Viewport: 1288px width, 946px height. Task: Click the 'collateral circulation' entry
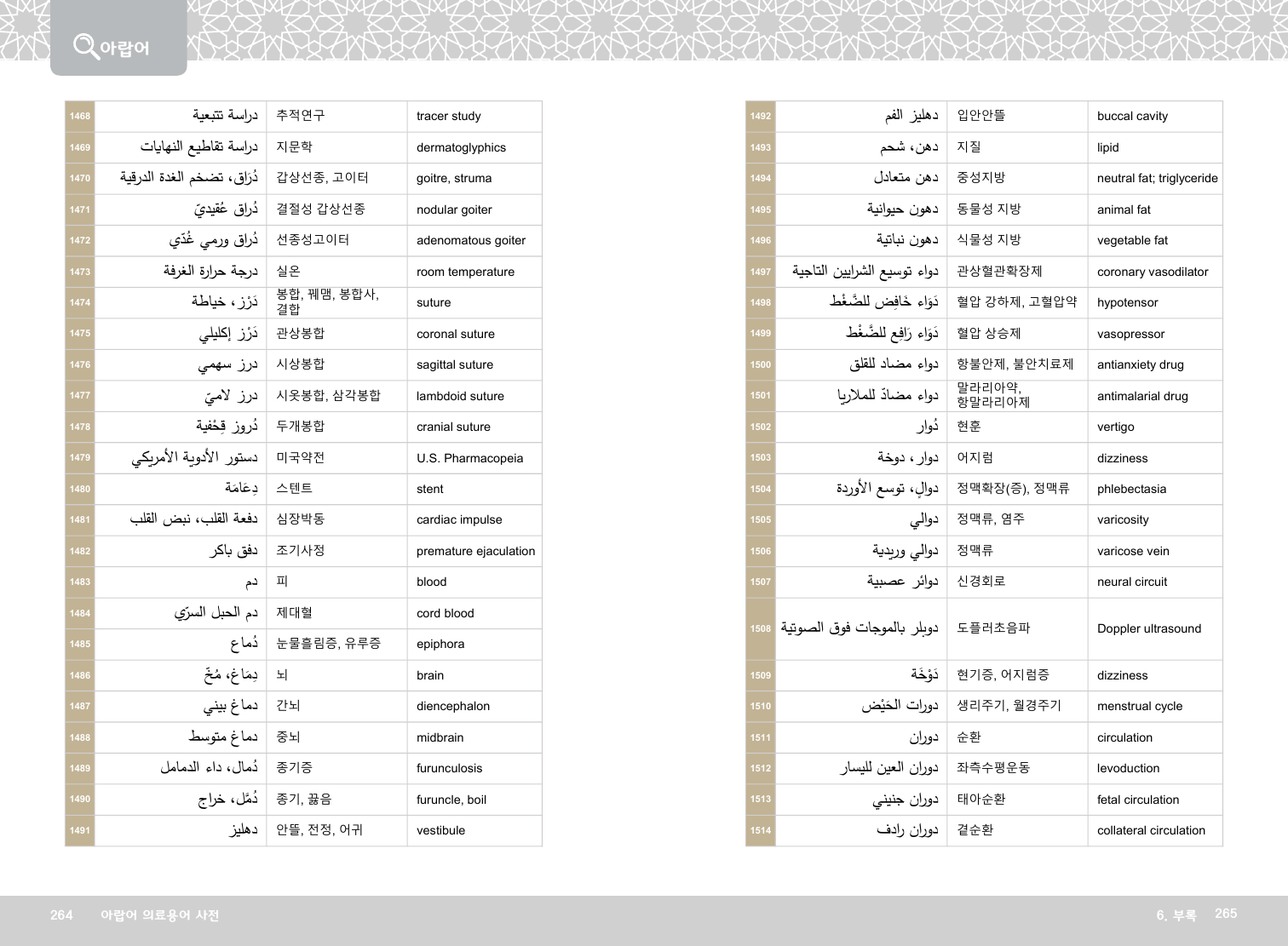(1151, 830)
